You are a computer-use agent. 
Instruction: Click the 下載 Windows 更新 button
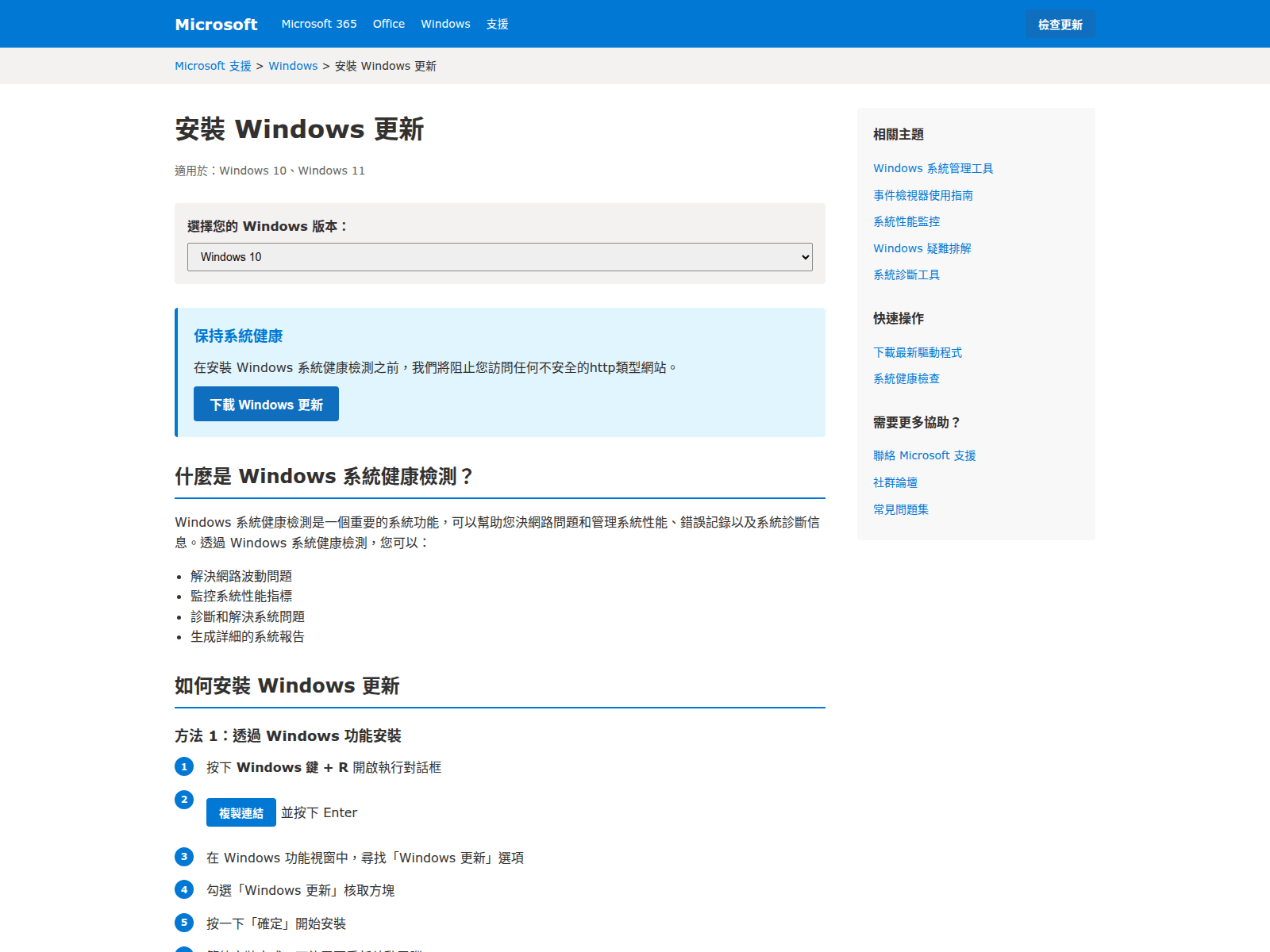(x=266, y=404)
